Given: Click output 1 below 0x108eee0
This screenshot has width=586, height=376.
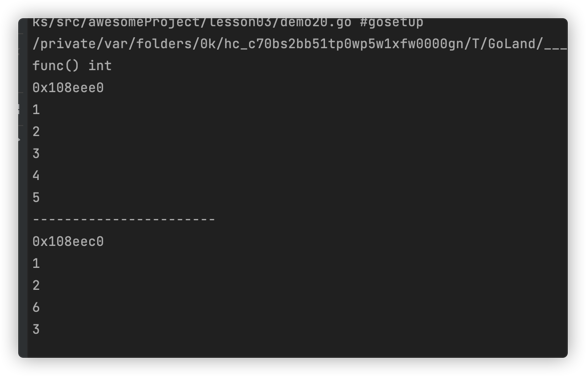Looking at the screenshot, I should tap(36, 110).
